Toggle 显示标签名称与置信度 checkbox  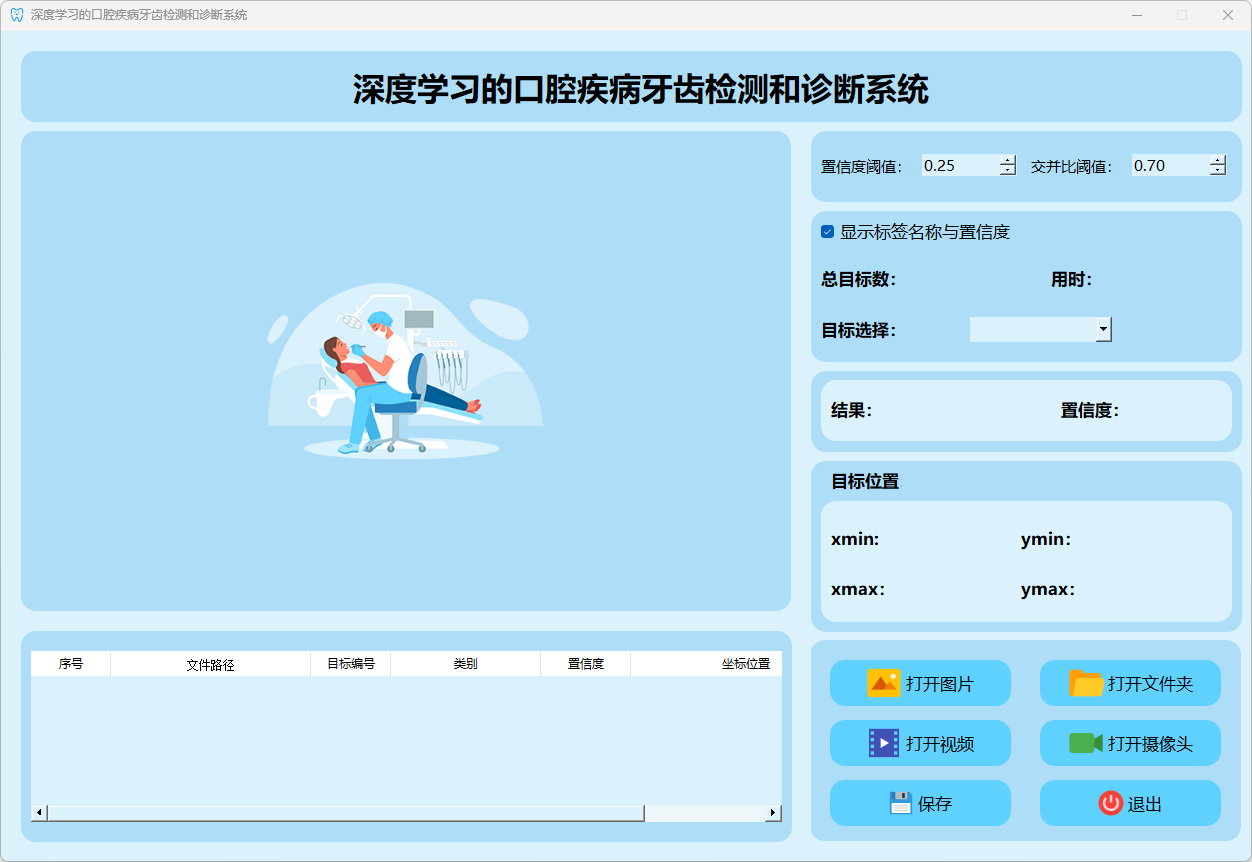pos(828,232)
